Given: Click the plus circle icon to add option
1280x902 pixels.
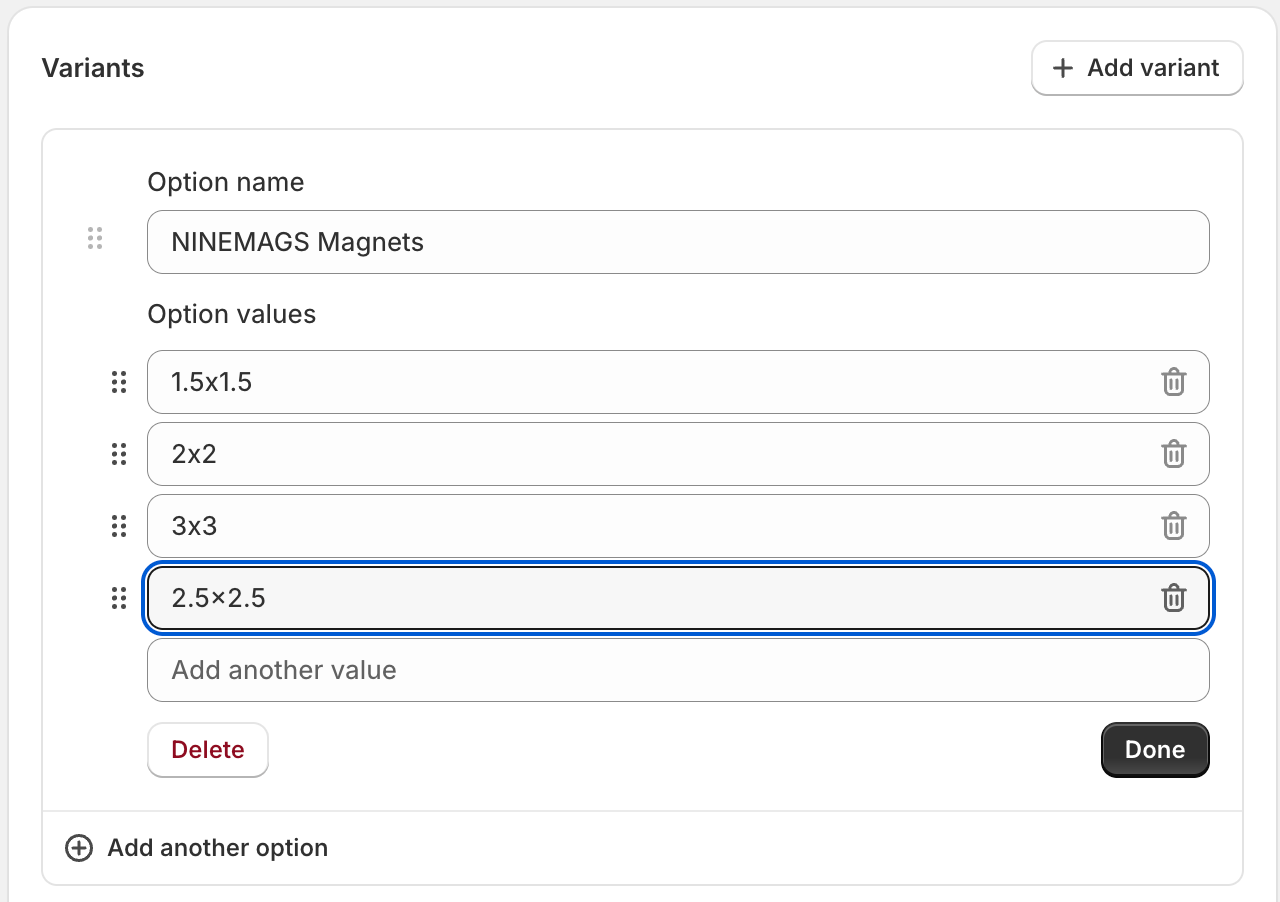Looking at the screenshot, I should (78, 848).
